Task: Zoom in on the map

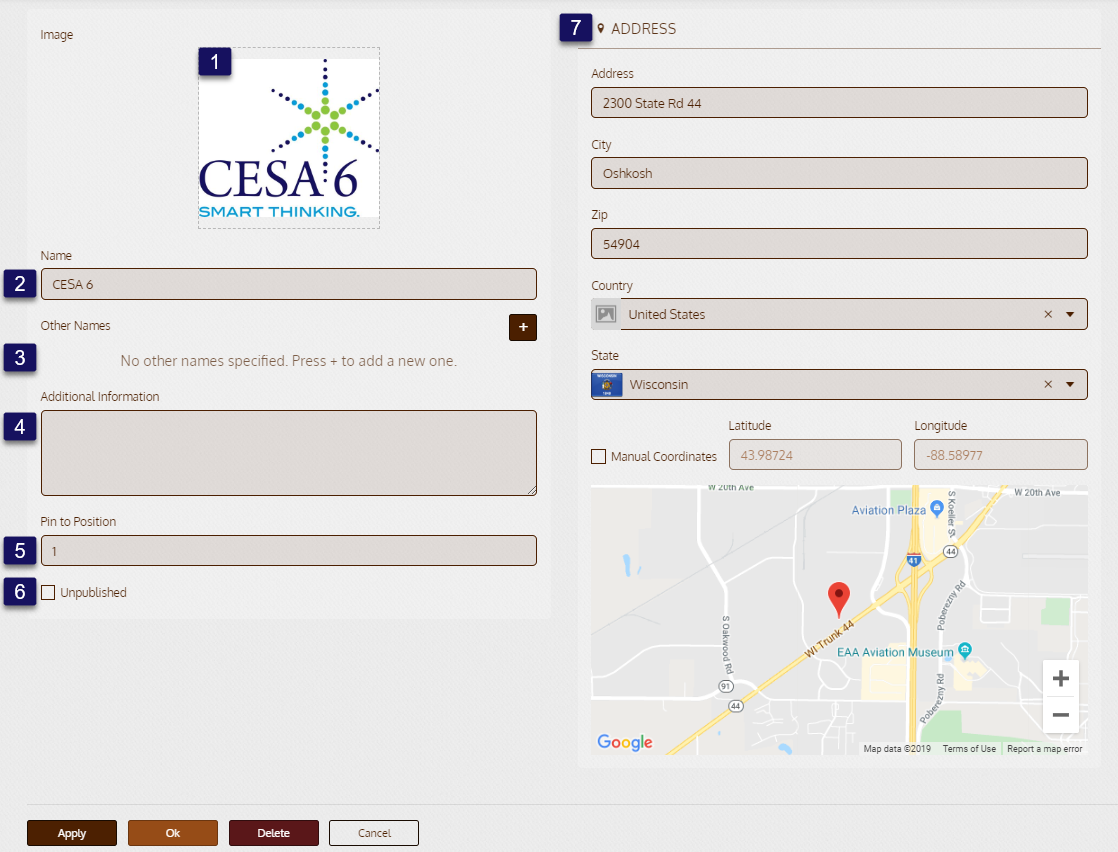Action: click(x=1060, y=678)
